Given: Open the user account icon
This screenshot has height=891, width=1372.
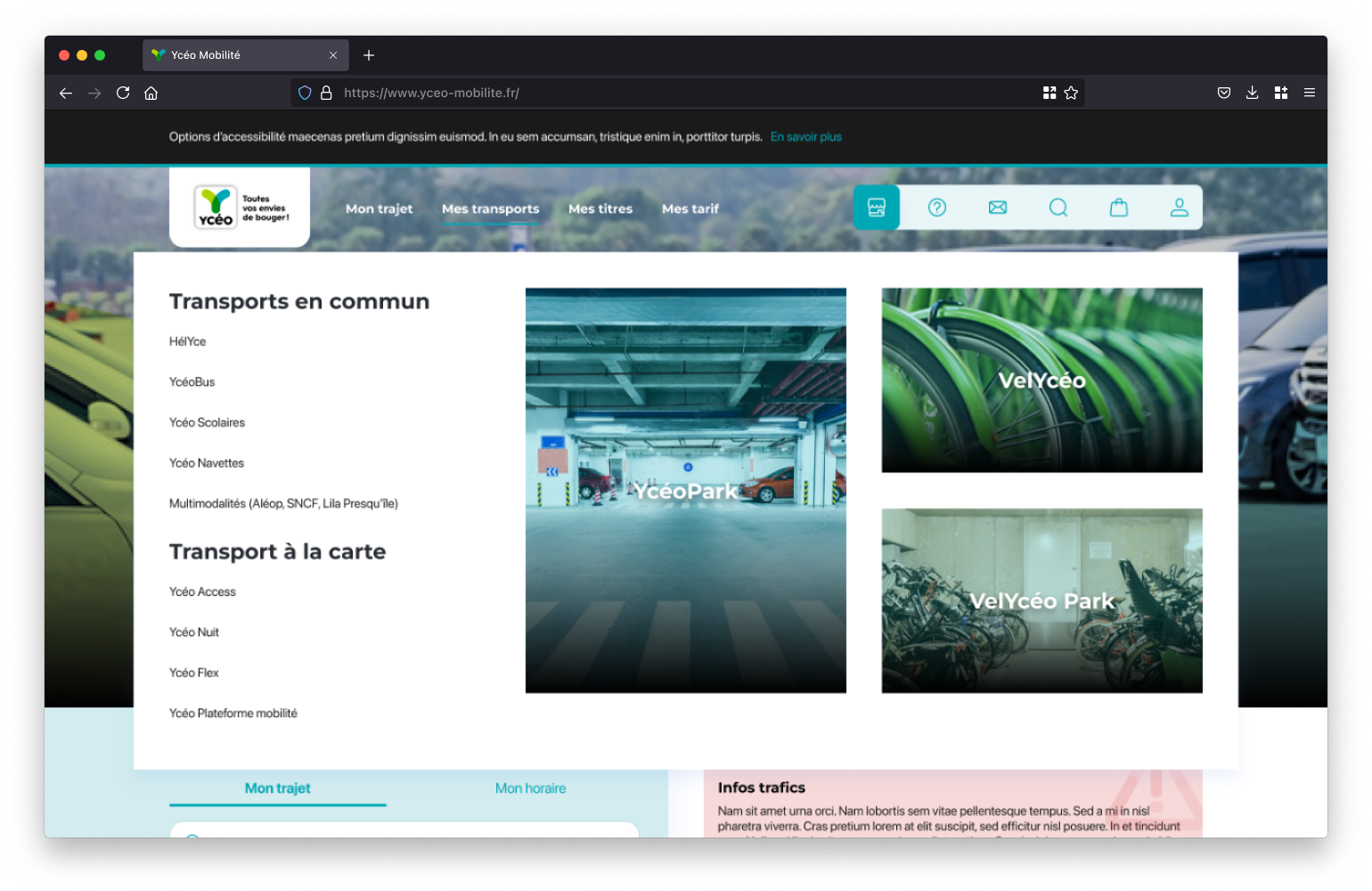Looking at the screenshot, I should 1180,208.
